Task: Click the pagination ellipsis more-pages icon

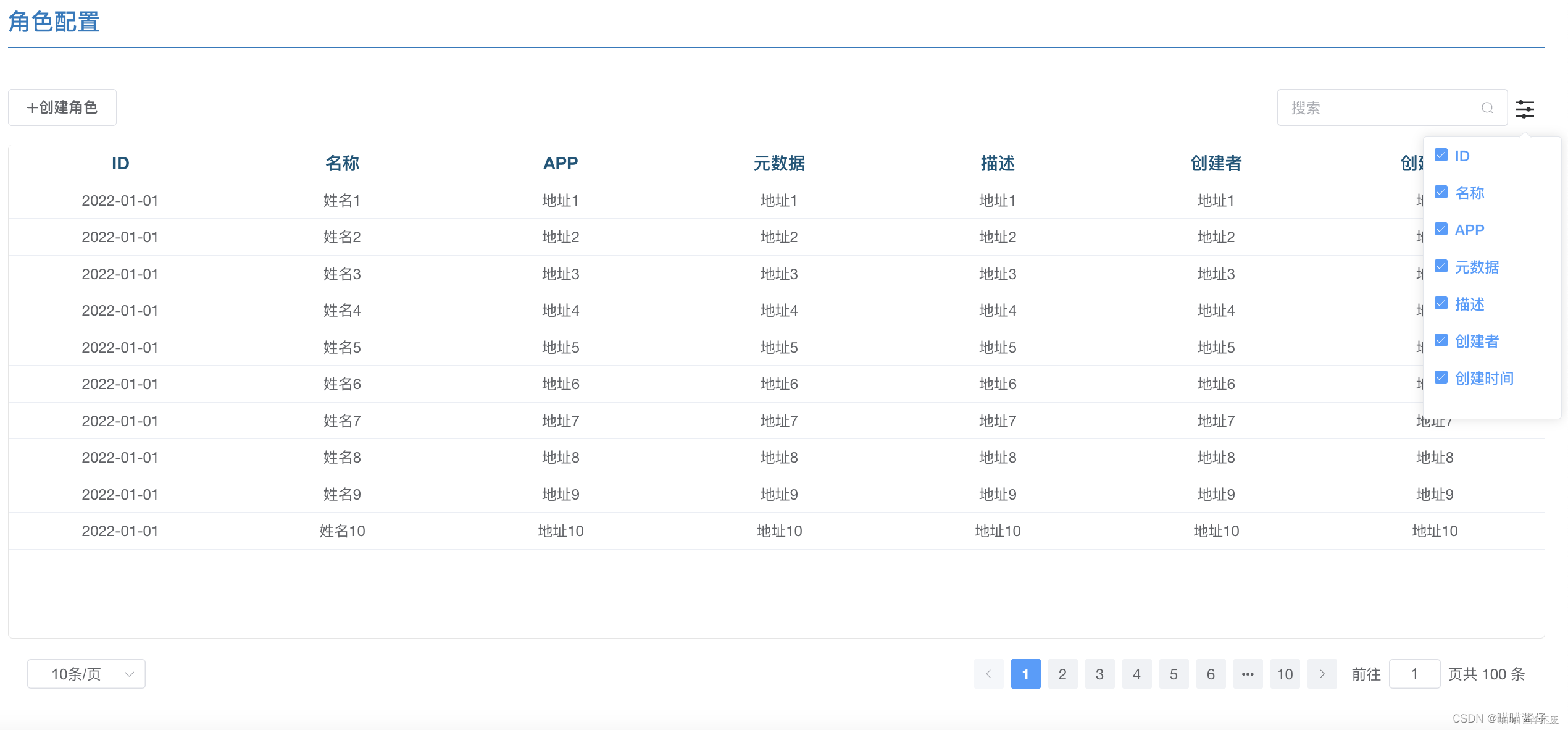Action: pyautogui.click(x=1248, y=674)
